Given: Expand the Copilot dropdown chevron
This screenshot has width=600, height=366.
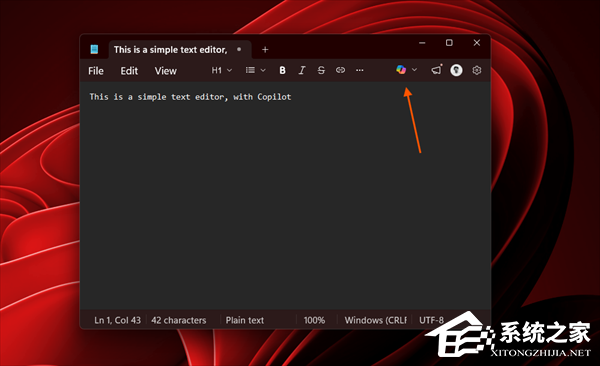Looking at the screenshot, I should pyautogui.click(x=414, y=70).
